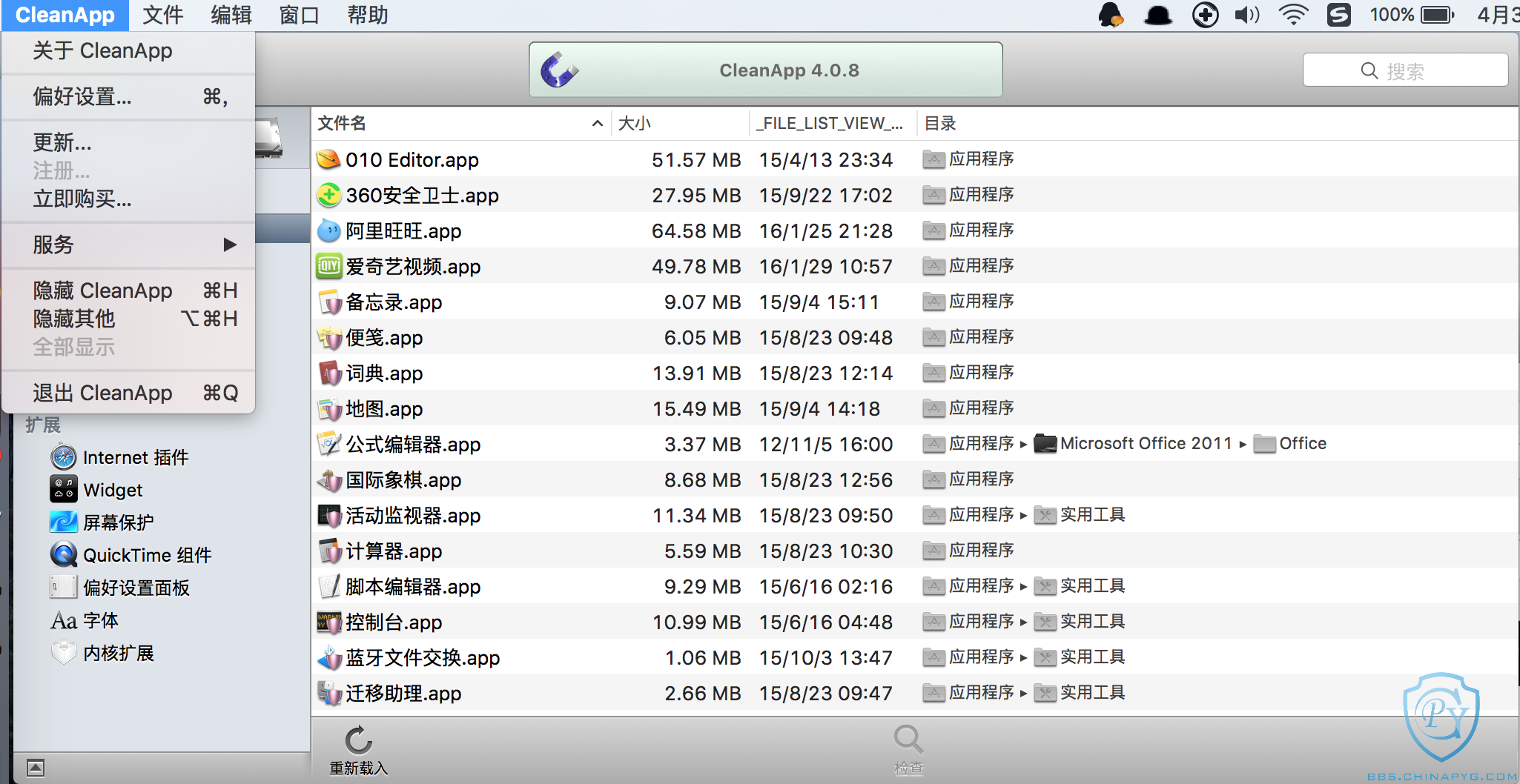Image resolution: width=1520 pixels, height=784 pixels.
Task: Click the 偏好设置面板 sidebar icon
Action: (64, 588)
